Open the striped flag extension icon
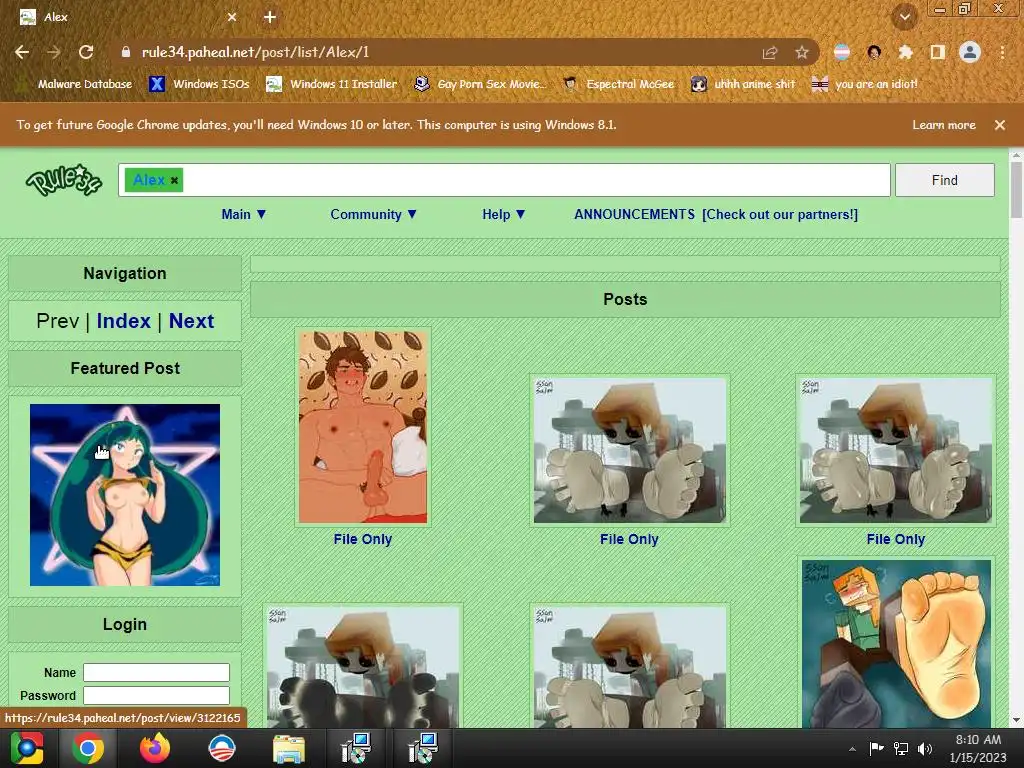This screenshot has width=1024, height=768. click(x=842, y=52)
